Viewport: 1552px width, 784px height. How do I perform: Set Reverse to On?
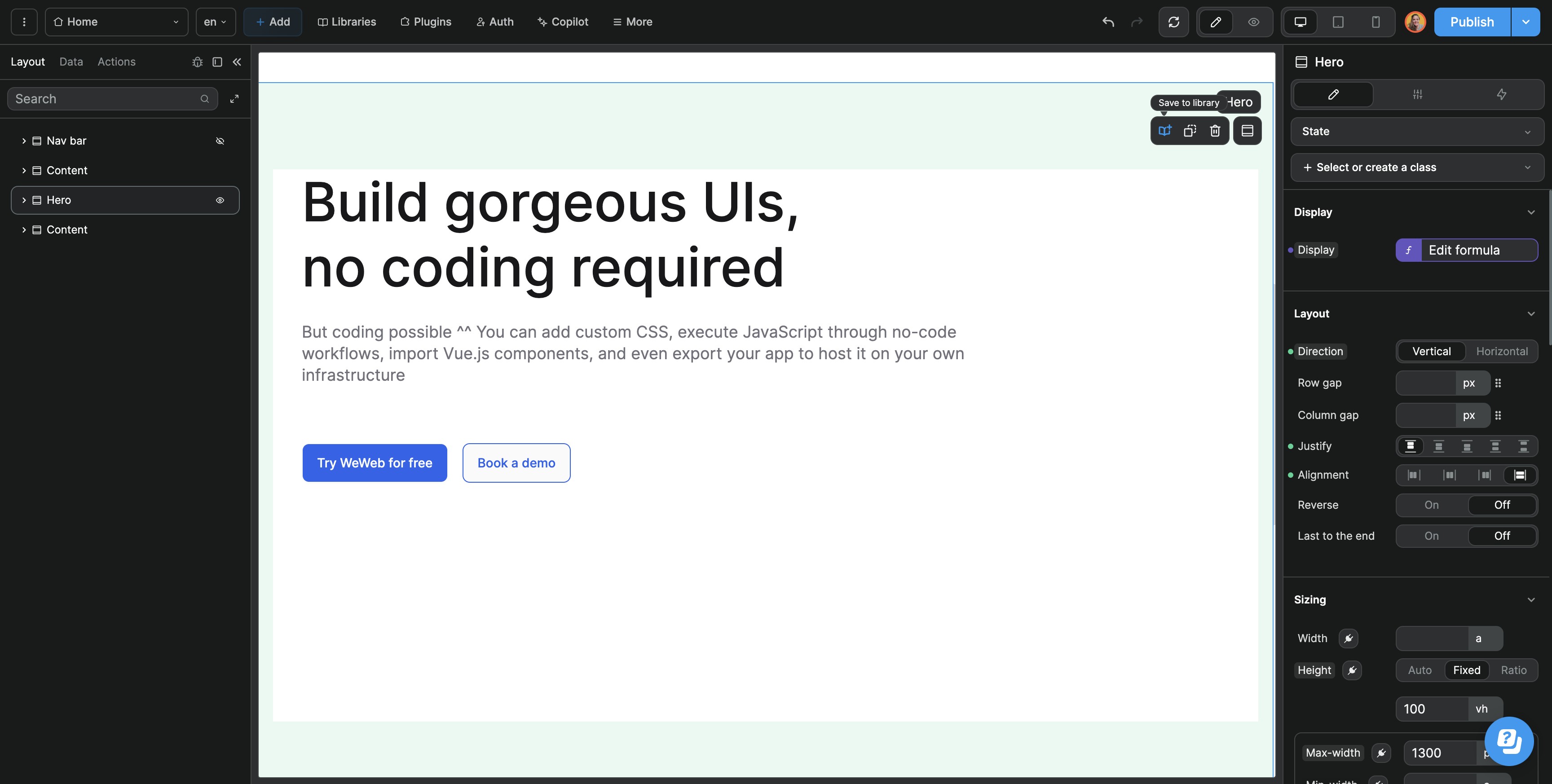pos(1431,505)
